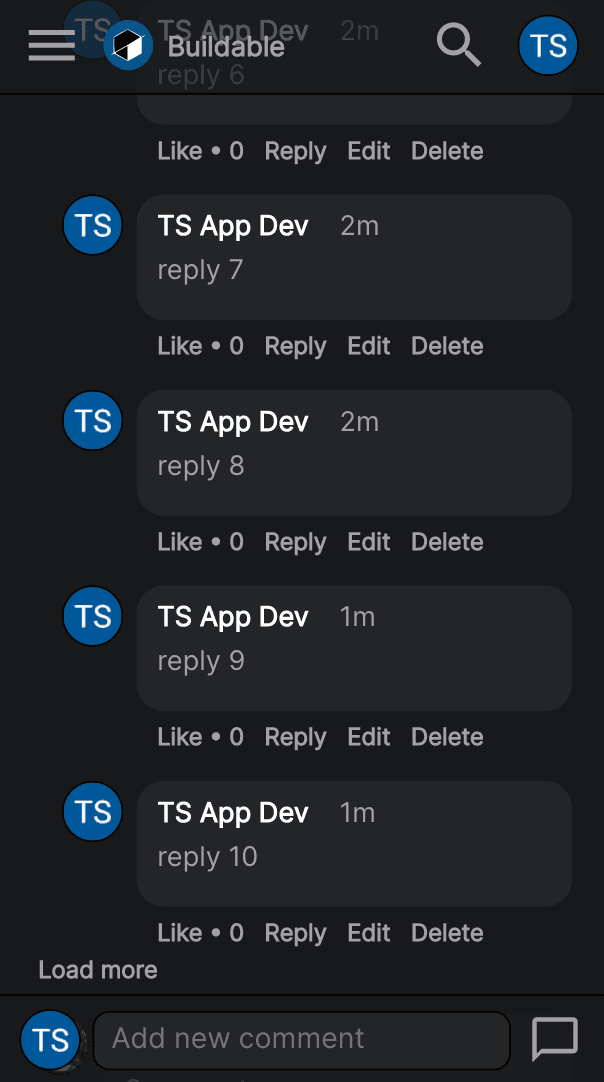Edit the reply 9 comment
The height and width of the screenshot is (1082, 604).
click(369, 737)
